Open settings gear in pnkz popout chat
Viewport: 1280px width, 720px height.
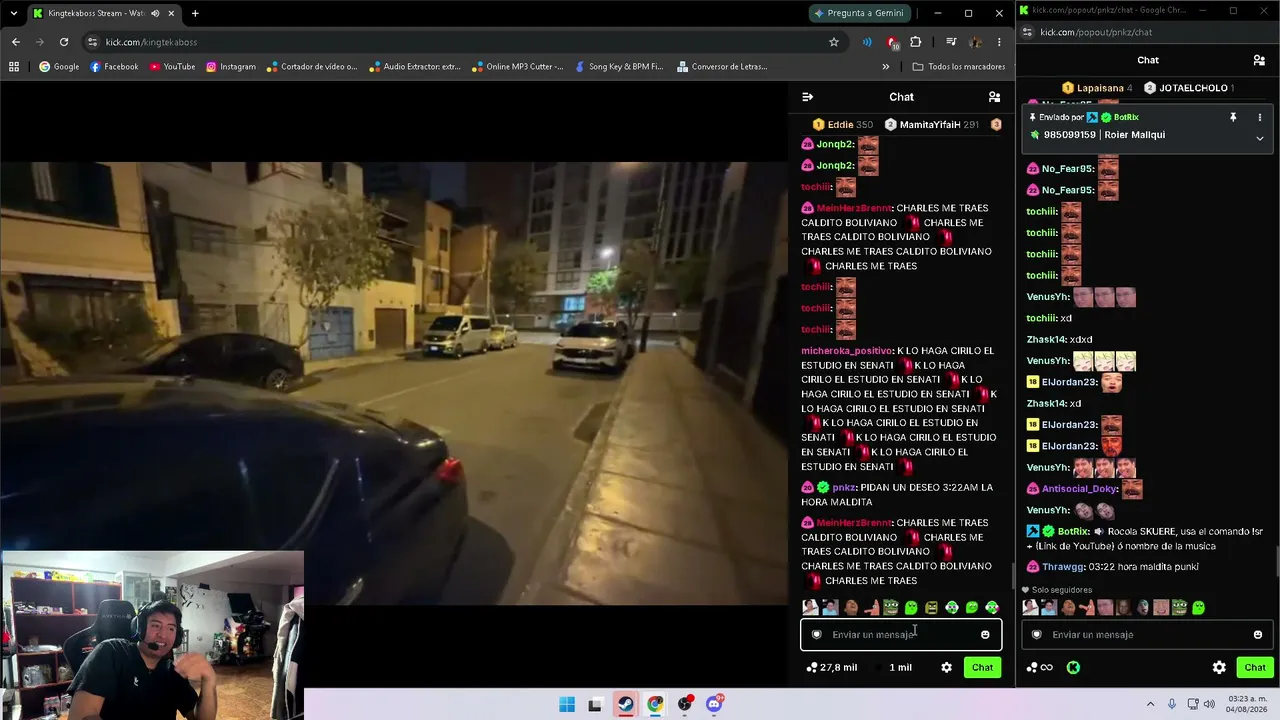coord(1219,667)
